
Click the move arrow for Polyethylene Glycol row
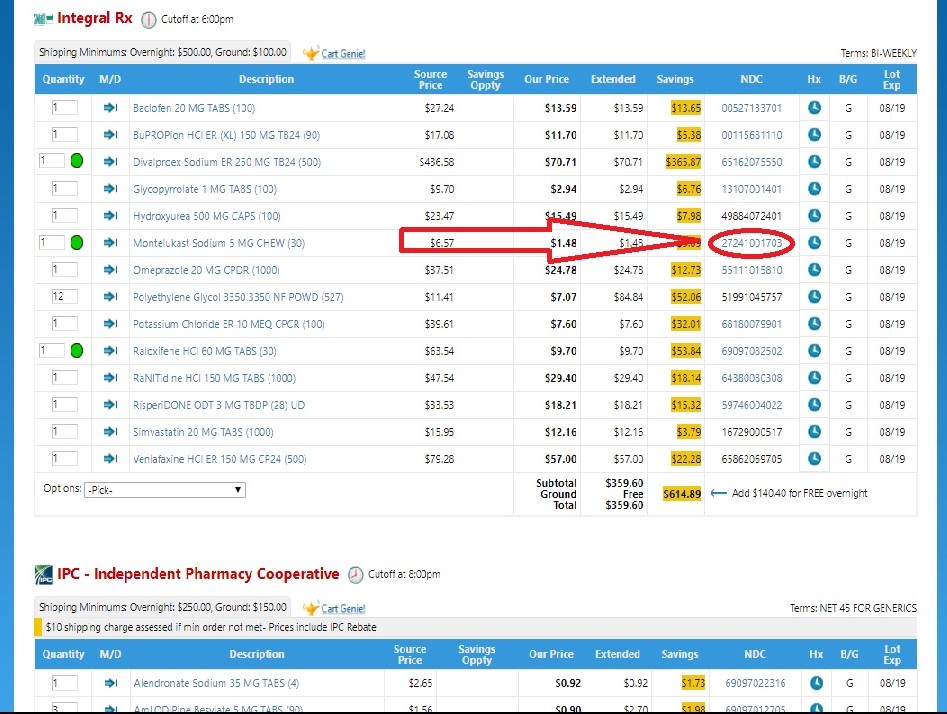click(110, 297)
